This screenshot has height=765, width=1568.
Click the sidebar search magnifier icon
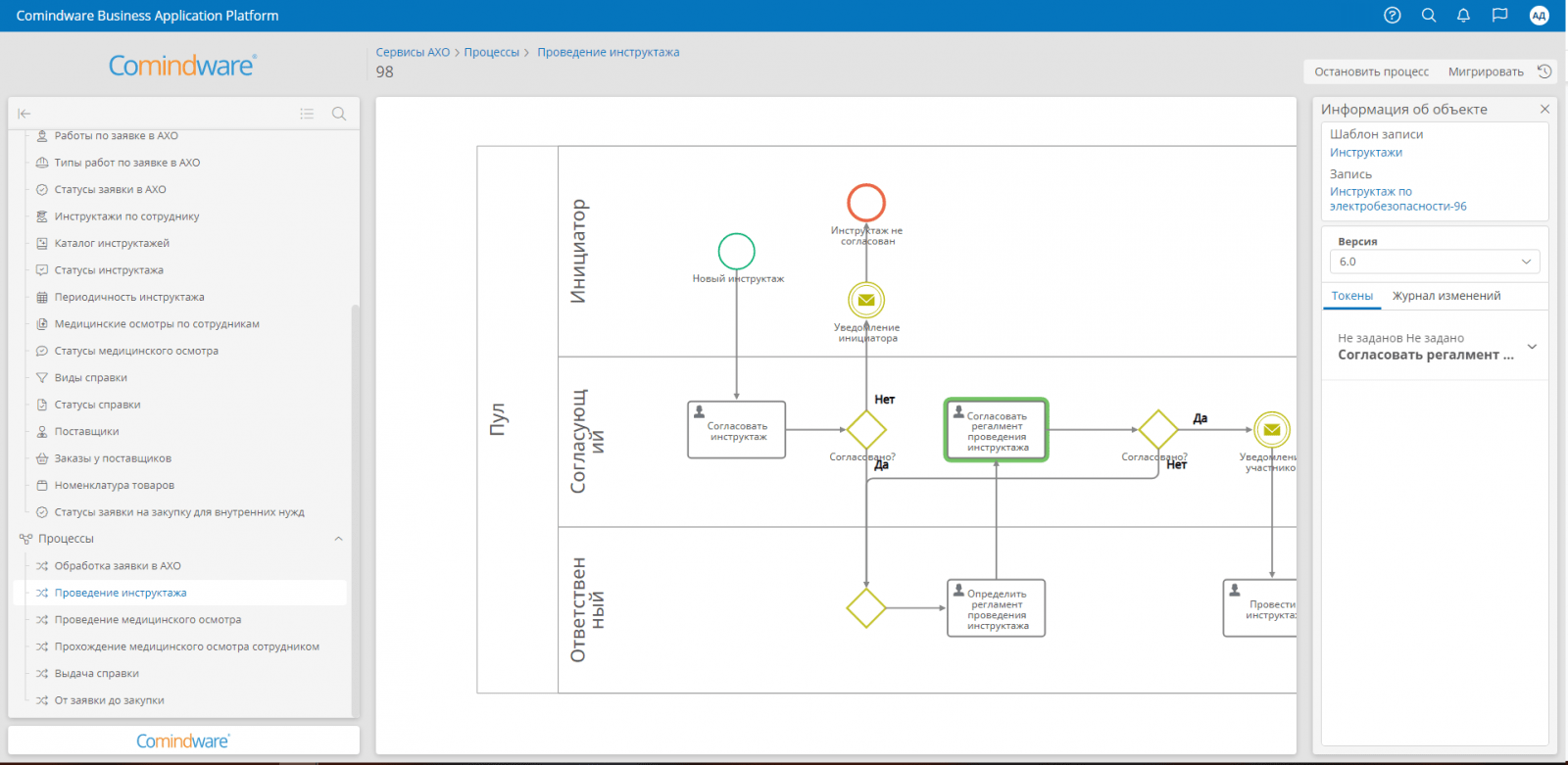(x=339, y=114)
